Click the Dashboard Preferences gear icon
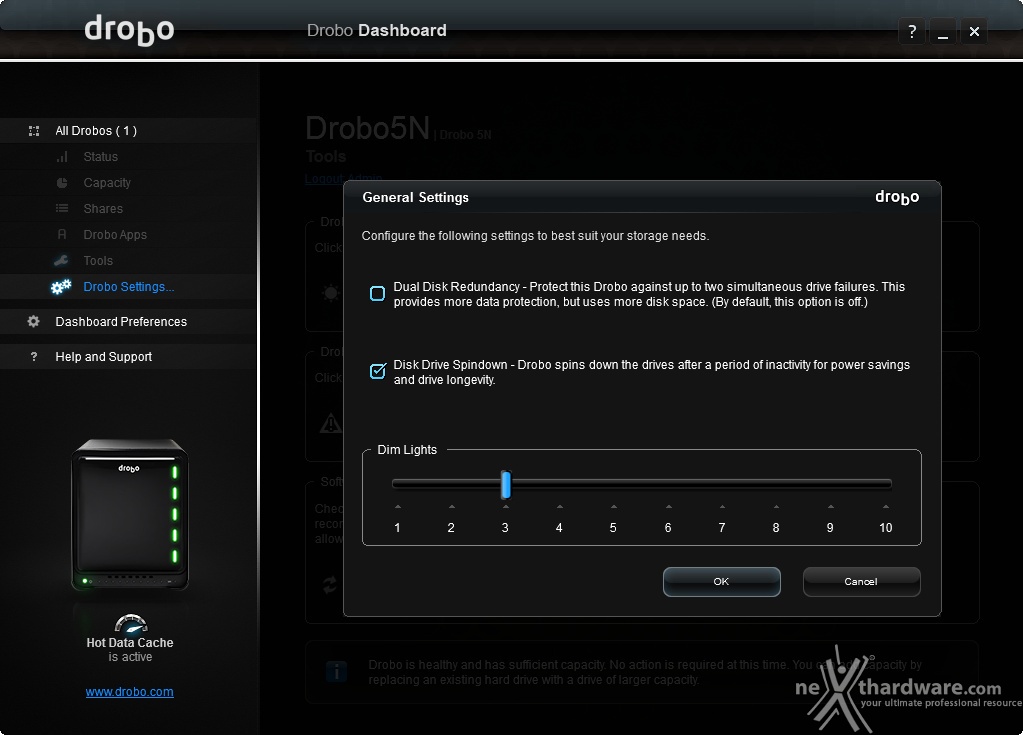The image size is (1023, 735). pos(34,322)
